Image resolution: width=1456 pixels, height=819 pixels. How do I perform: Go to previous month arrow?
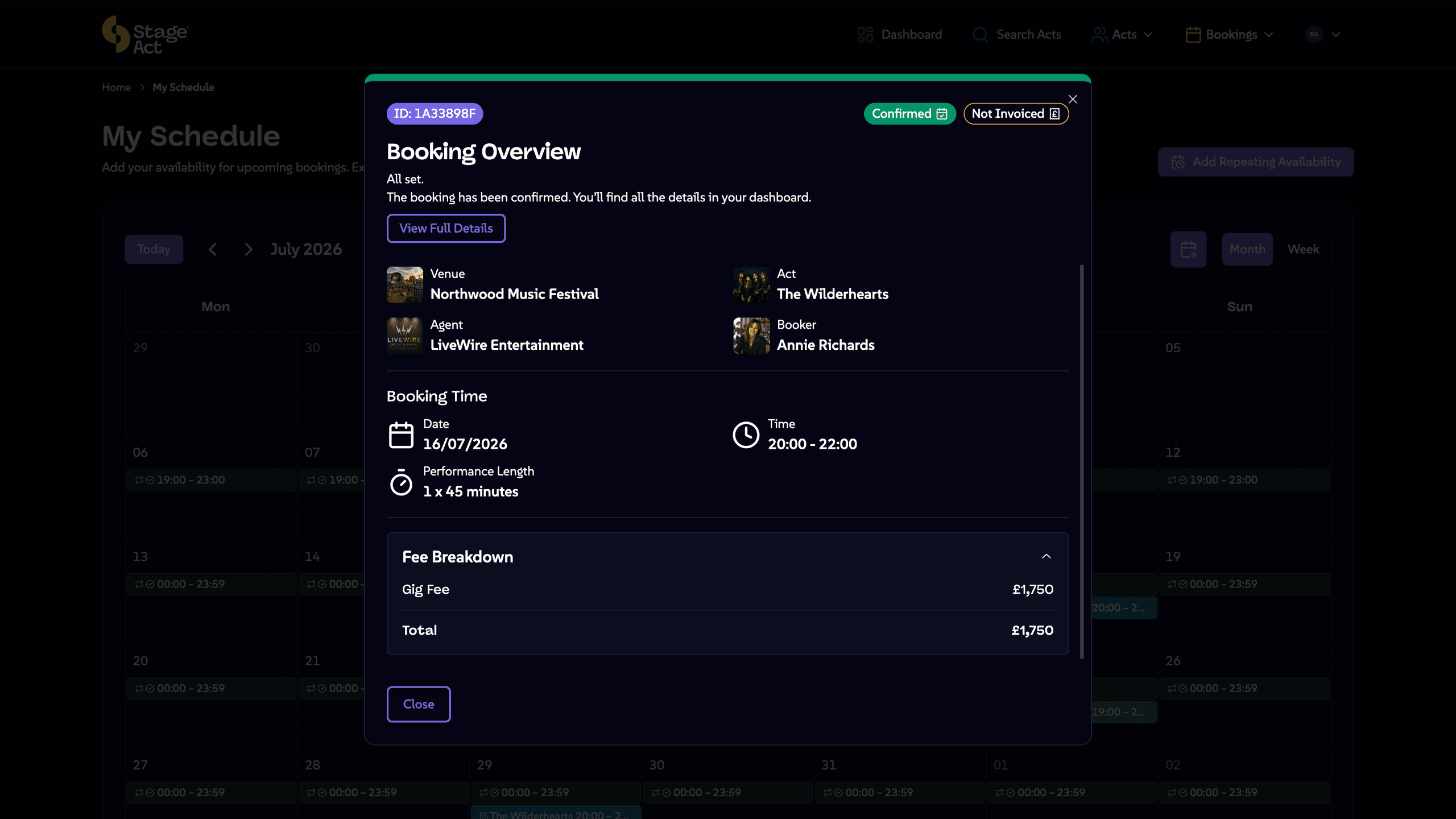[212, 249]
